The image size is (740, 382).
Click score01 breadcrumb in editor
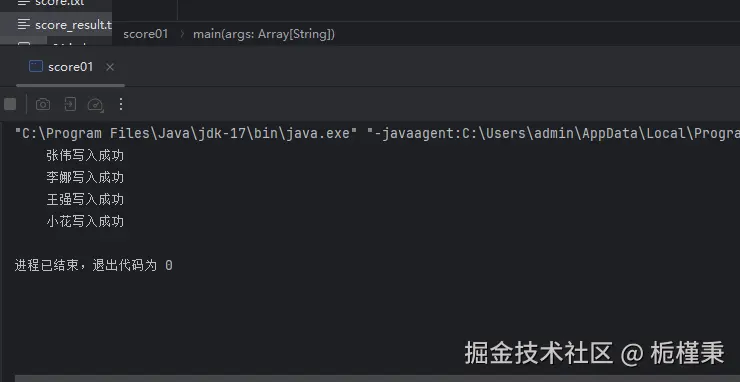tap(145, 34)
